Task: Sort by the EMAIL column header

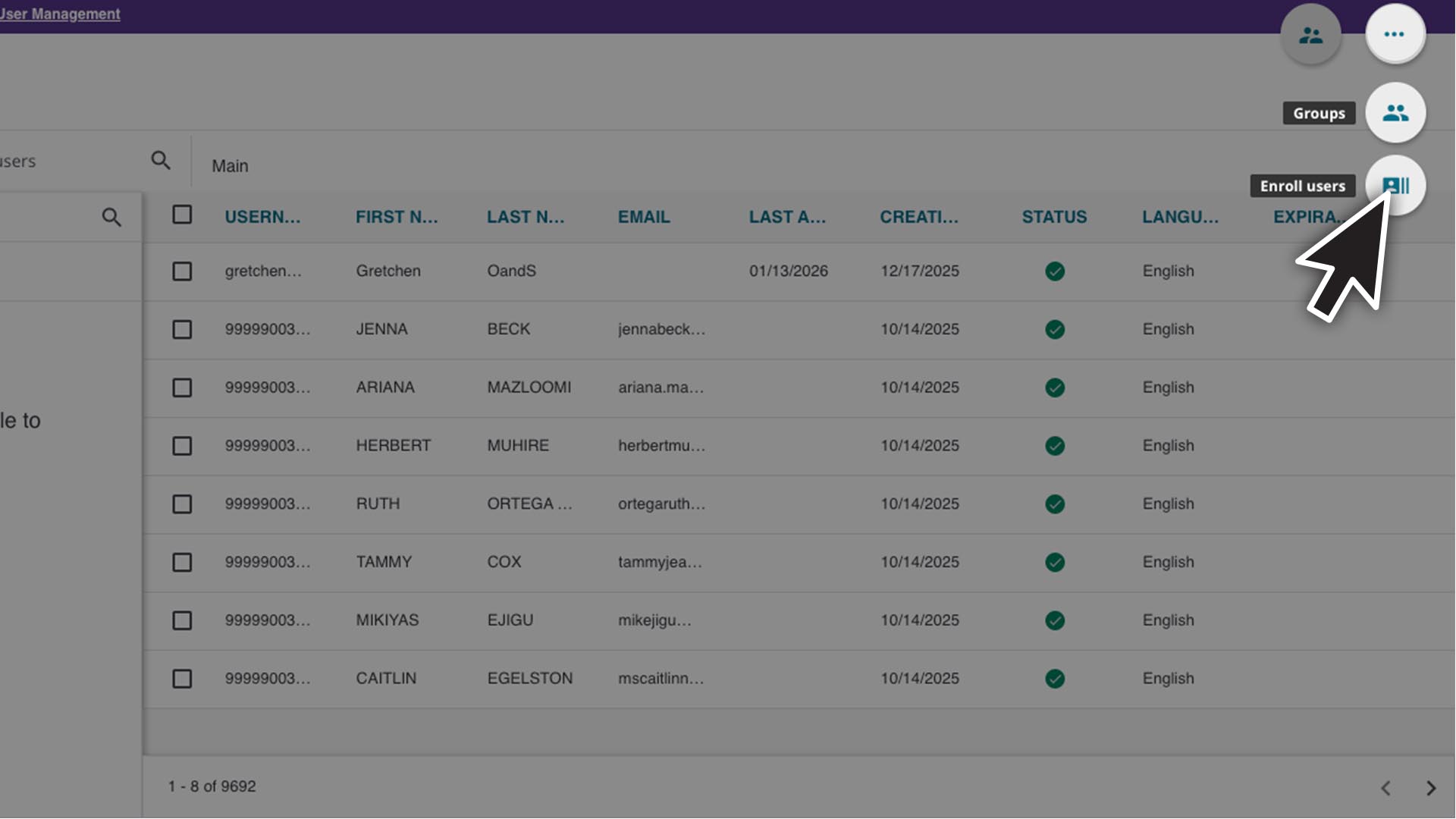Action: click(643, 217)
